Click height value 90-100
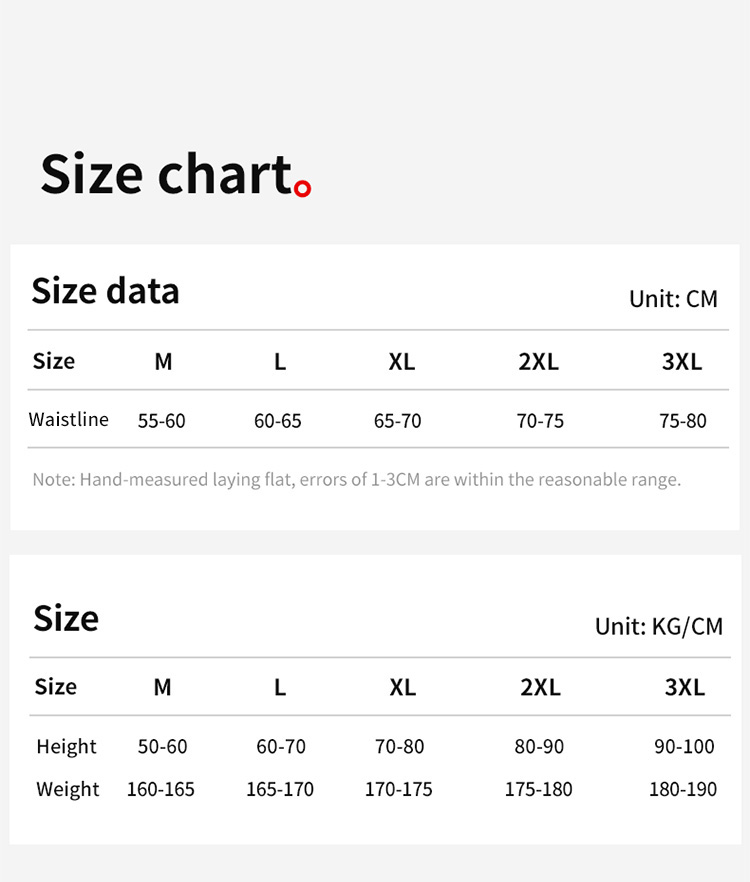The image size is (750, 882). point(684,746)
